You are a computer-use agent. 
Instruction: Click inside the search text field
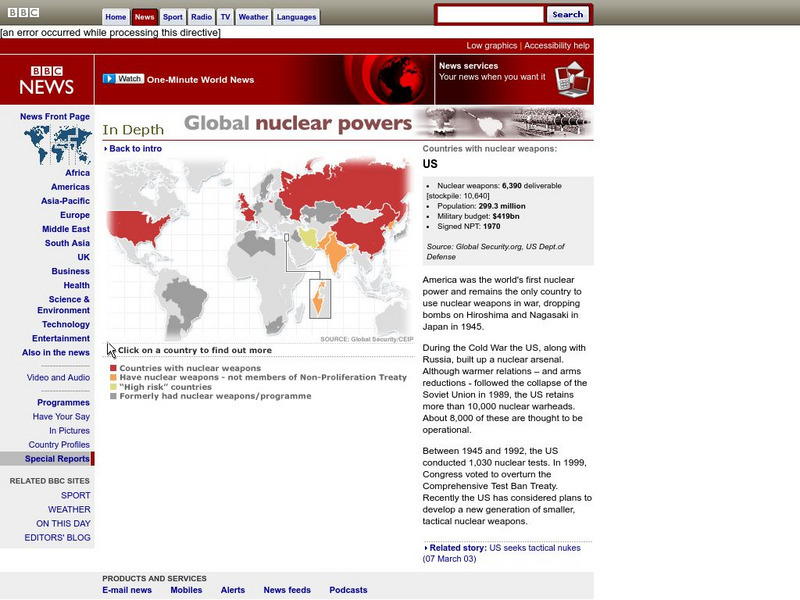pyautogui.click(x=490, y=15)
